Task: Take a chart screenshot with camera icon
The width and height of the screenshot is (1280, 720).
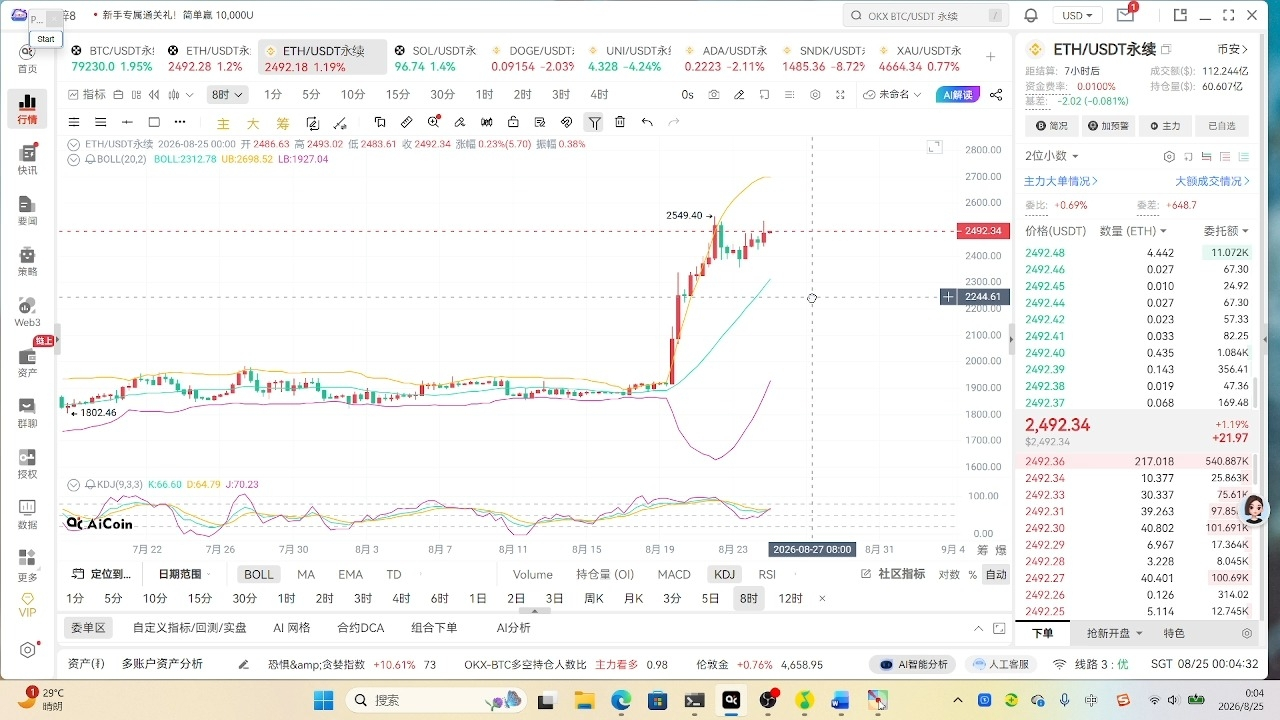Action: [714, 94]
